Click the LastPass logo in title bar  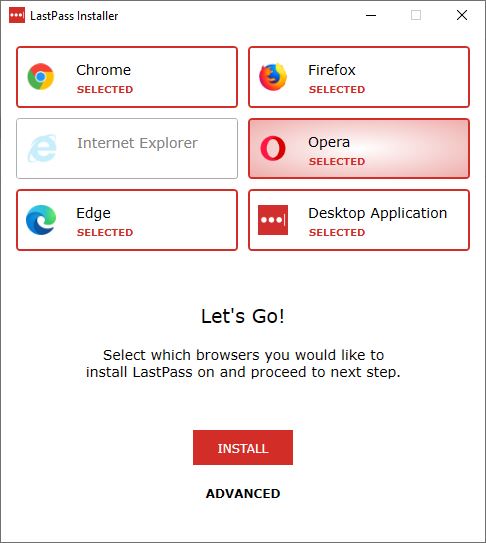coord(17,16)
